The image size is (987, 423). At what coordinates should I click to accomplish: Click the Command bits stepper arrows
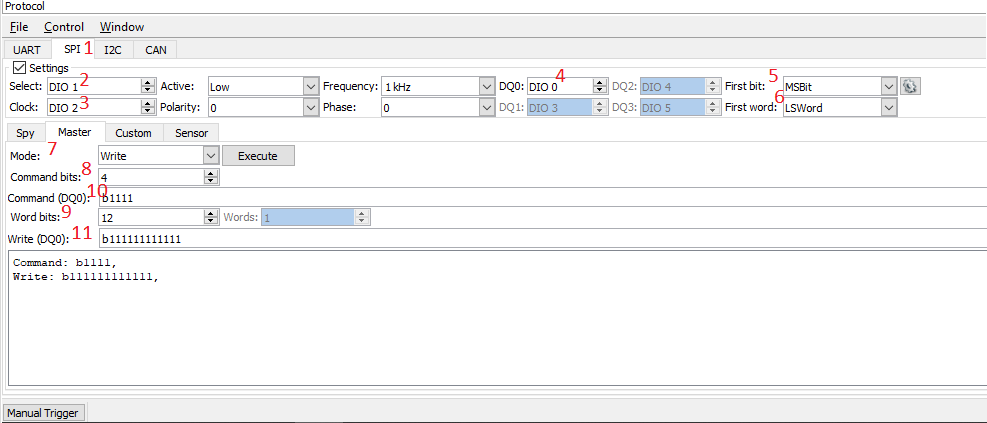pyautogui.click(x=212, y=178)
